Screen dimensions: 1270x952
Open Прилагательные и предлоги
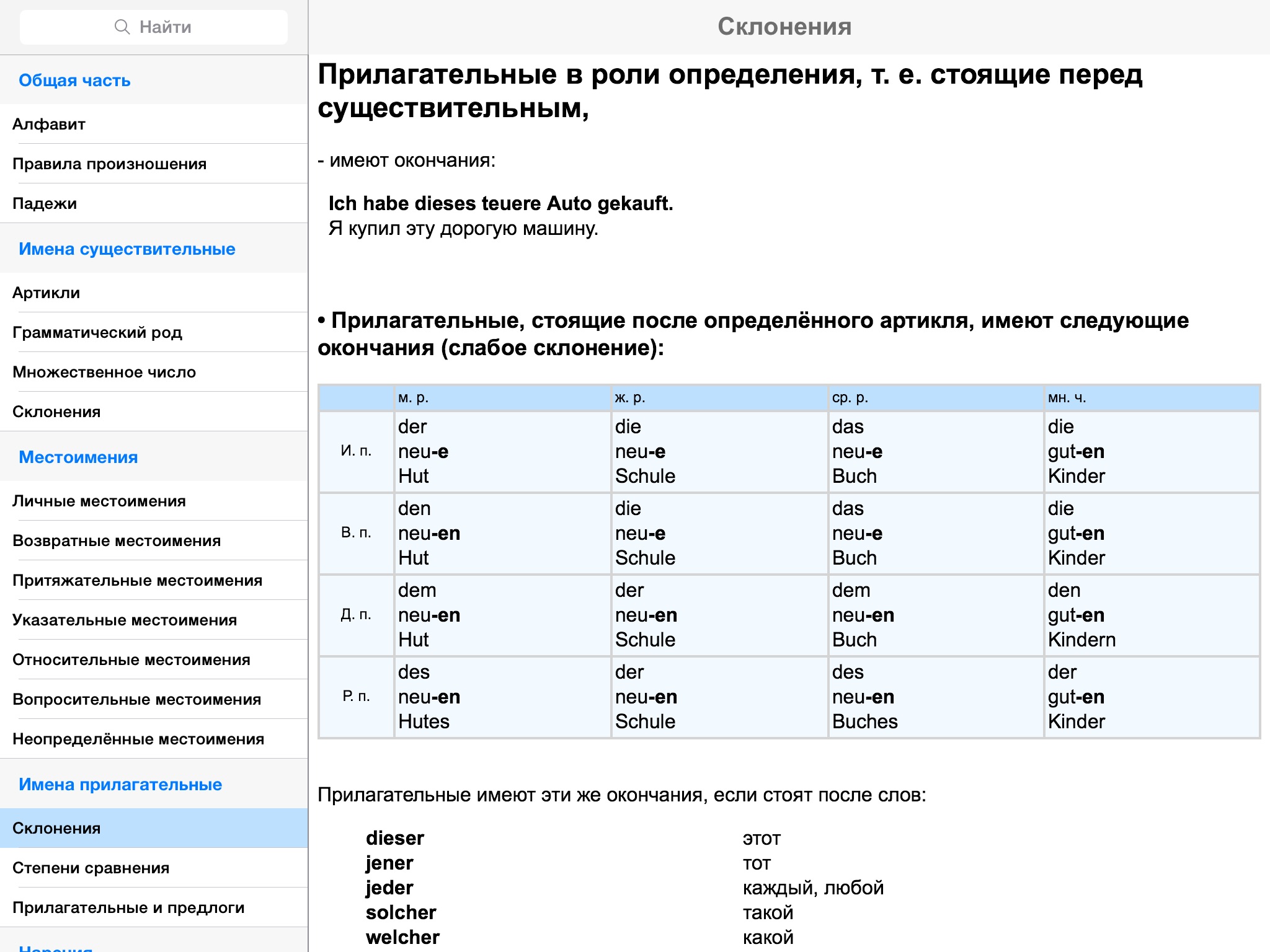154,907
